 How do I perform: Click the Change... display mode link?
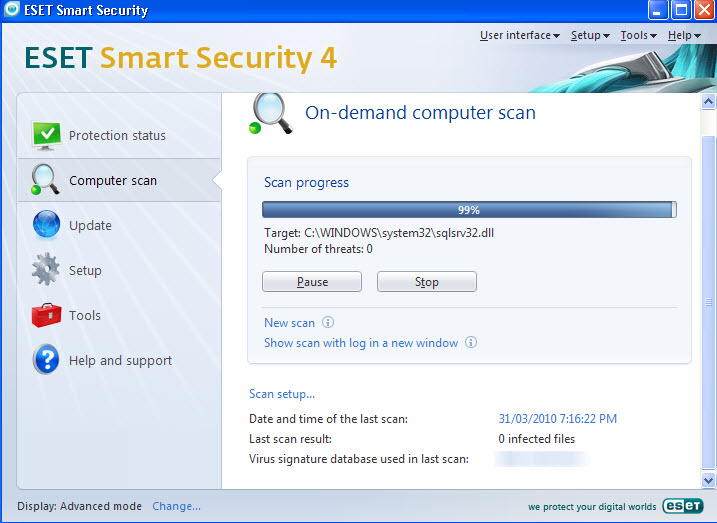click(x=177, y=506)
